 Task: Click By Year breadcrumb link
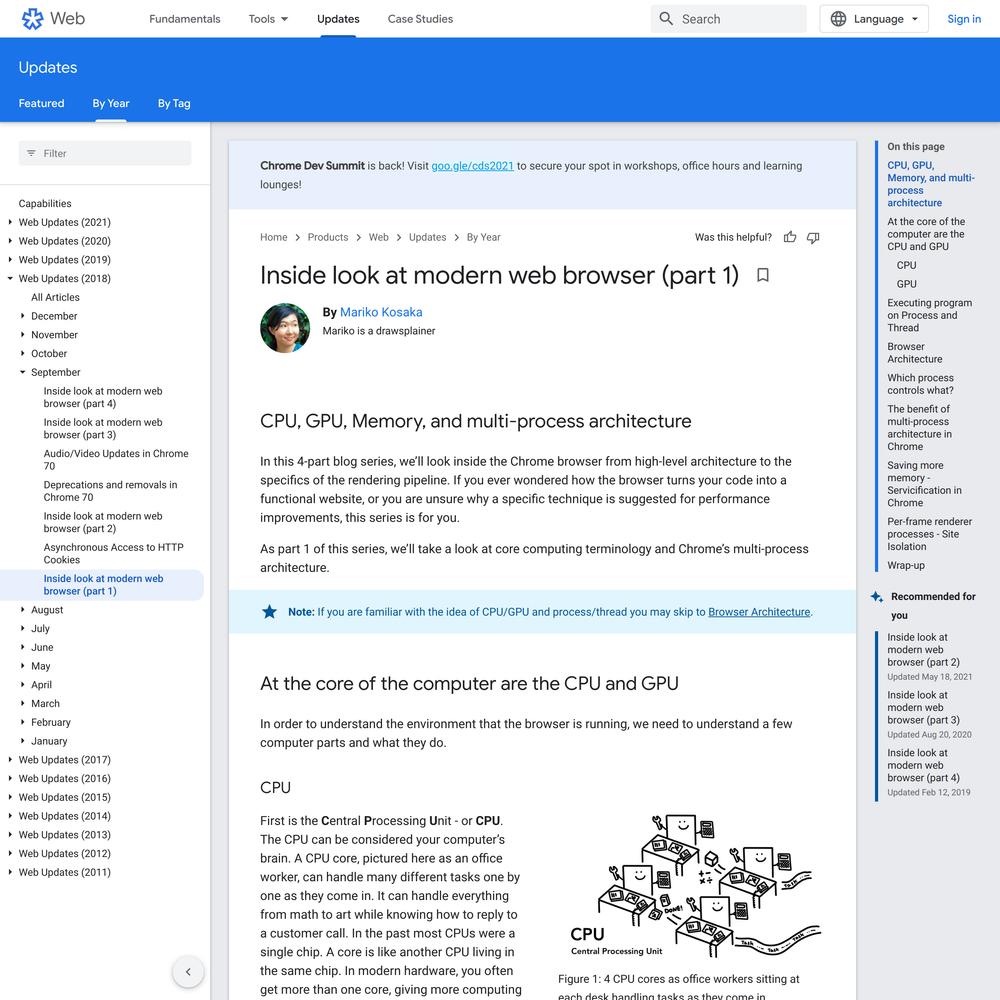coord(483,237)
